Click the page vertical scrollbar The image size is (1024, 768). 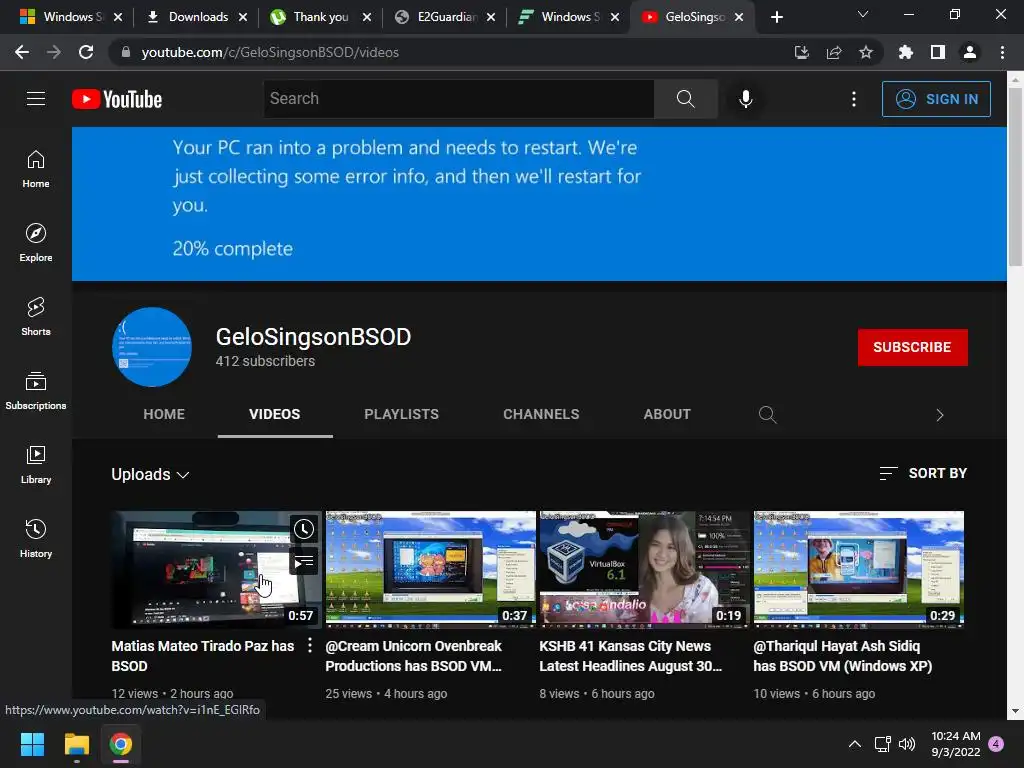click(1015, 176)
